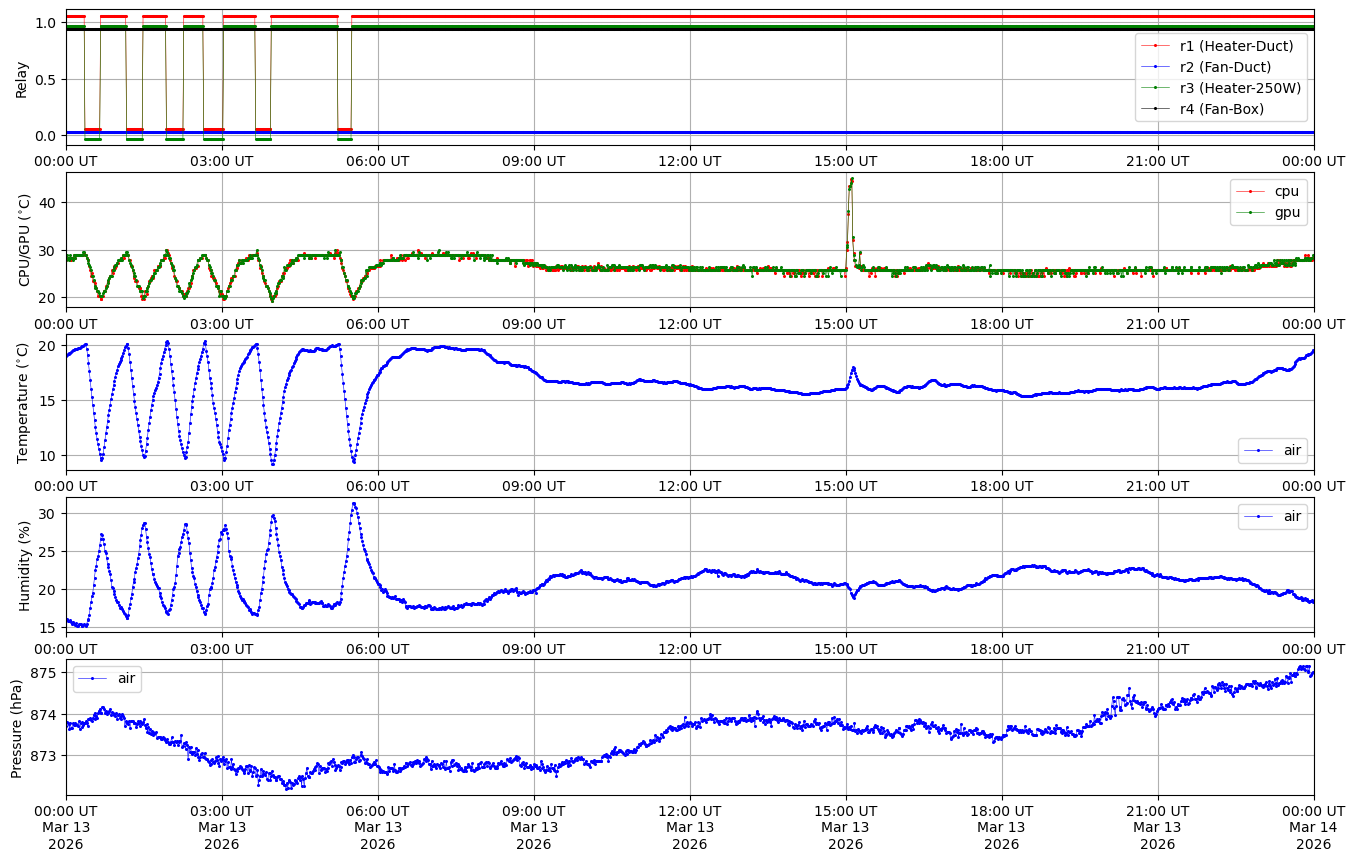Image resolution: width=1355 pixels, height=861 pixels.
Task: Click the CPU temperature spike peak above 40°C
Action: (851, 180)
